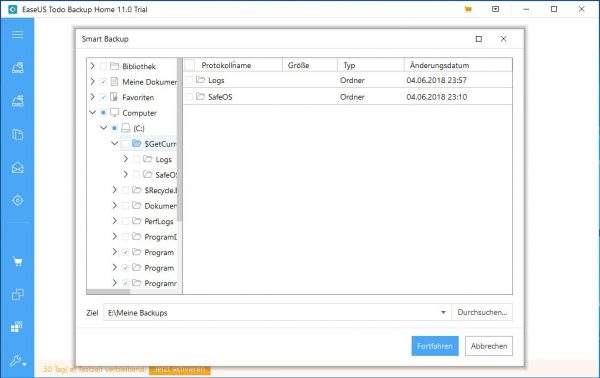Expand the Favoriten tree node
The height and width of the screenshot is (378, 600).
coord(92,97)
